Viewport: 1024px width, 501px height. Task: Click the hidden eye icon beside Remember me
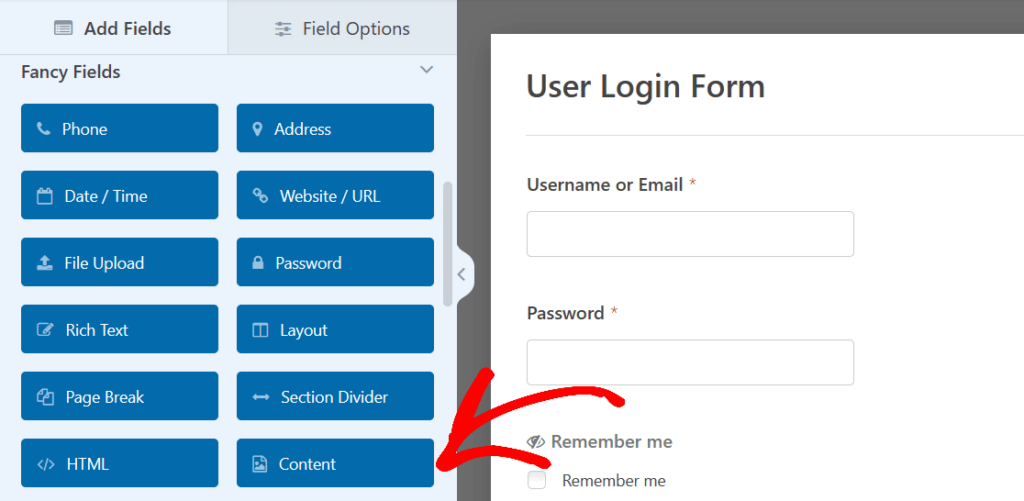[x=535, y=442]
